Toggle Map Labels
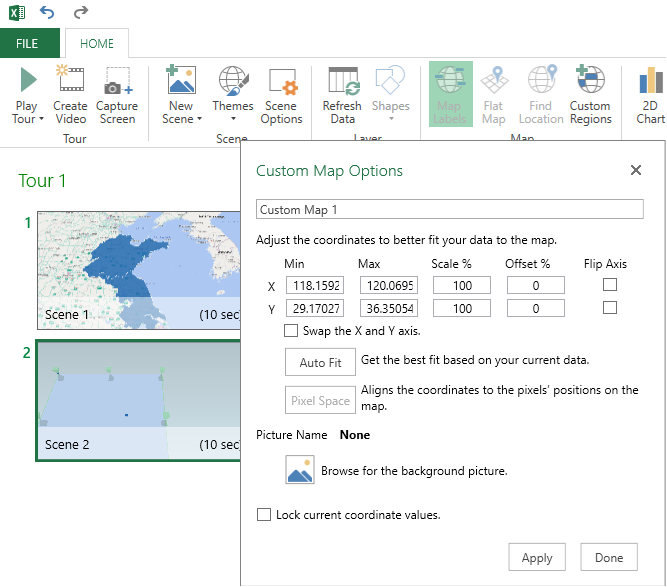The height and width of the screenshot is (587, 667). click(x=450, y=94)
